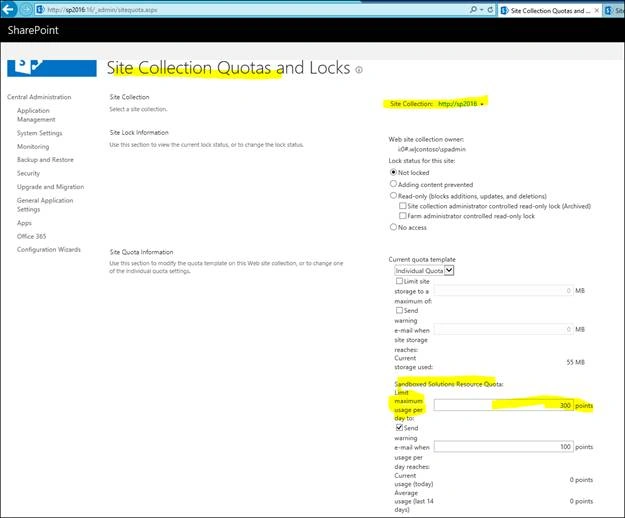Screen dimensions: 625x518
Task: Click the search magnifier icon in address bar
Action: click(x=473, y=10)
